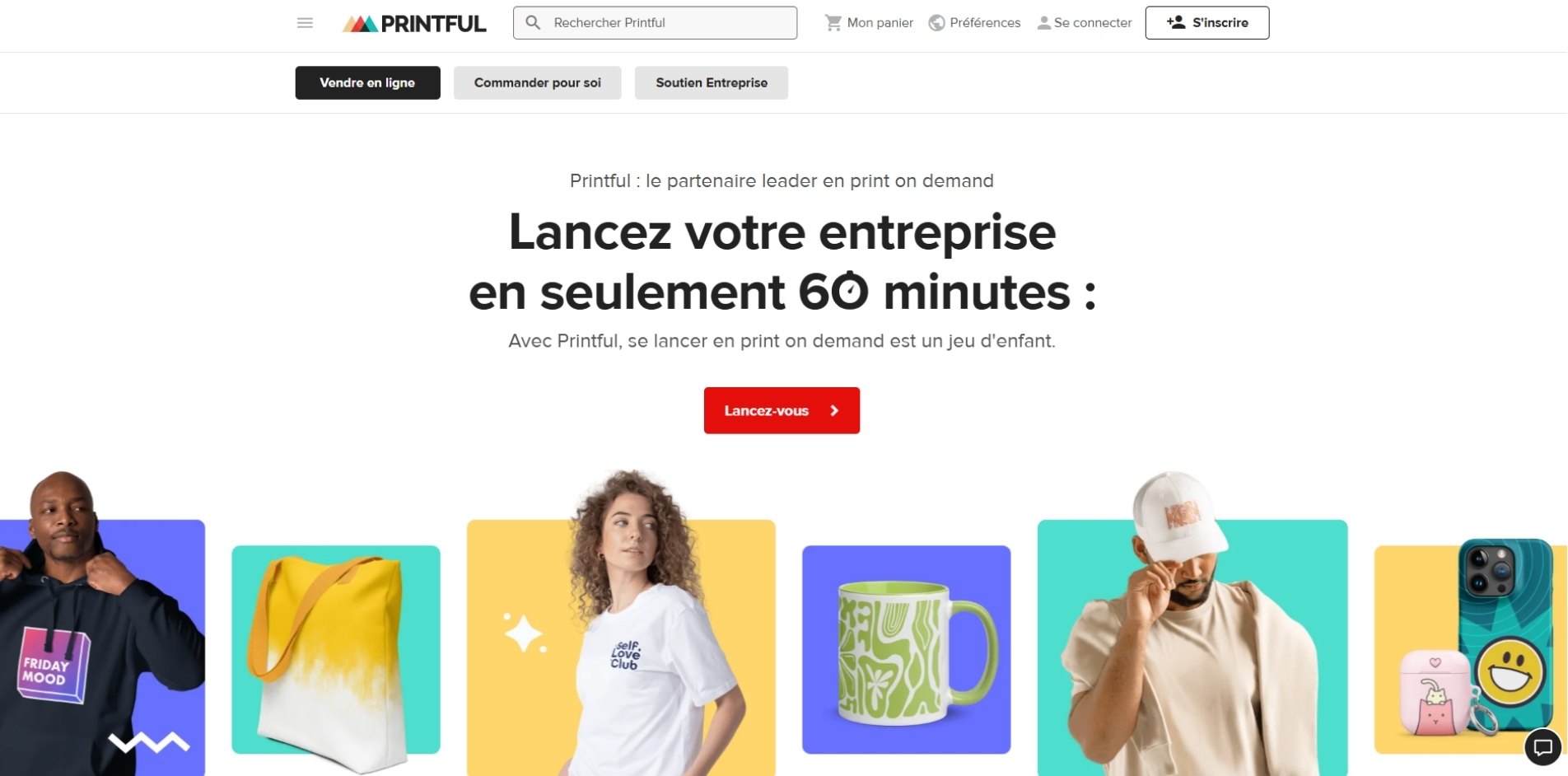Click the red Lancez-vous button
This screenshot has height=776, width=1568.
click(782, 410)
